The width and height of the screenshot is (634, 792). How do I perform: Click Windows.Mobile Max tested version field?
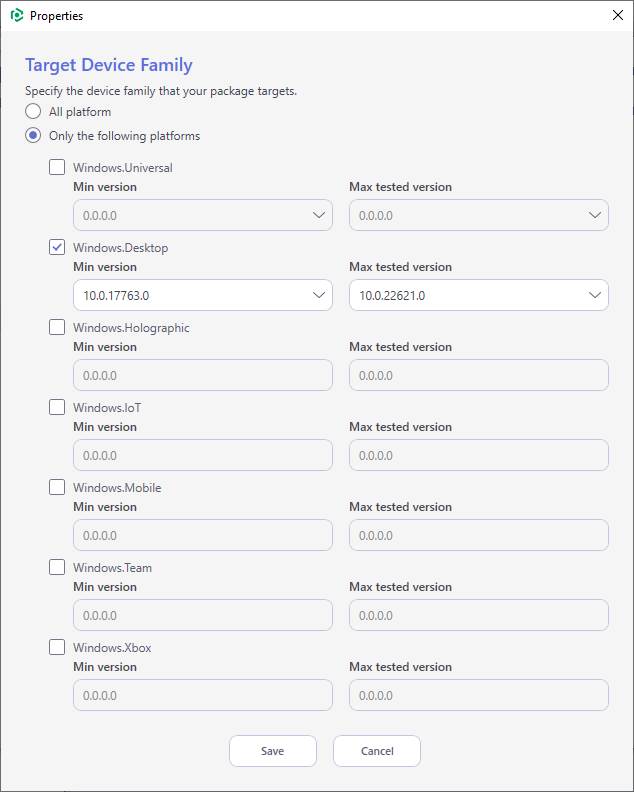pos(478,535)
